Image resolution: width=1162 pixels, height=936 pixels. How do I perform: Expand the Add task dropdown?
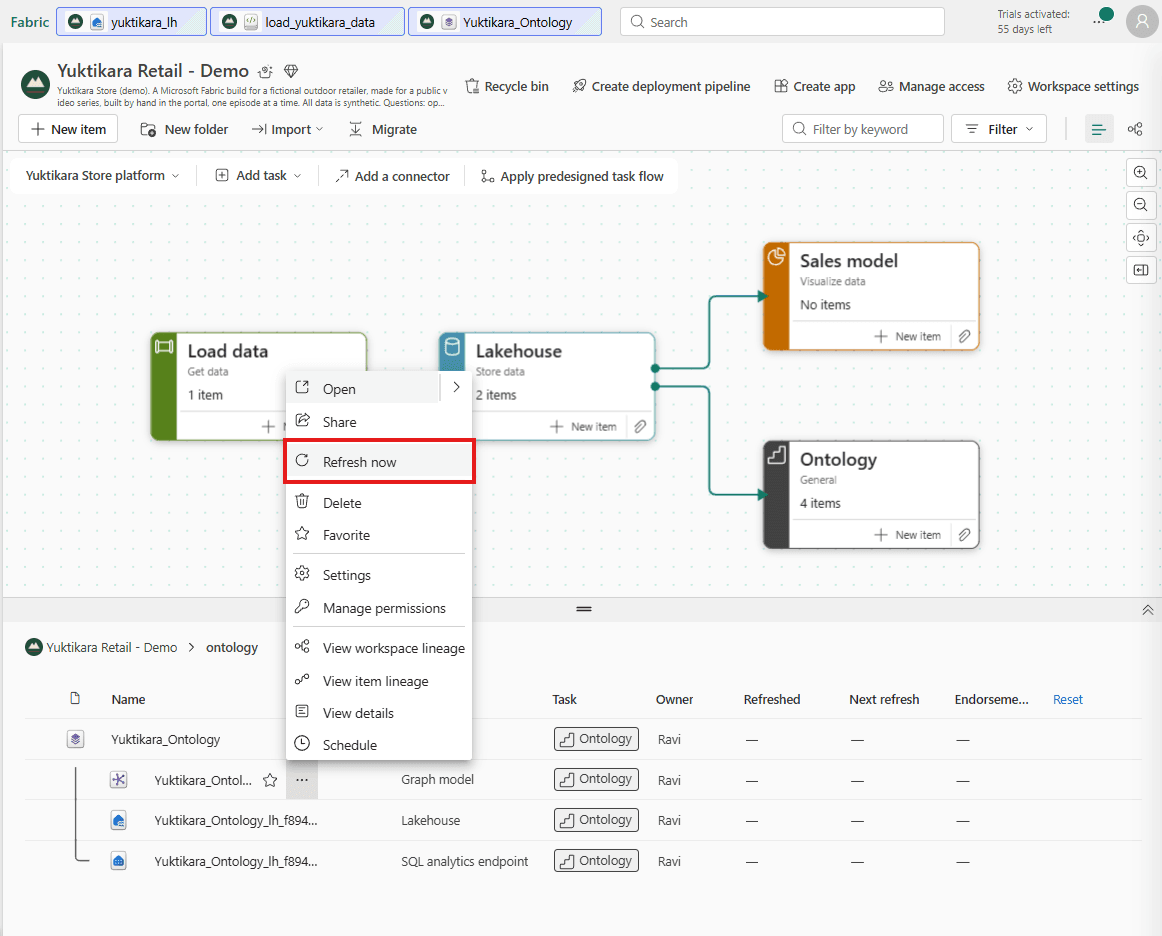pos(259,176)
